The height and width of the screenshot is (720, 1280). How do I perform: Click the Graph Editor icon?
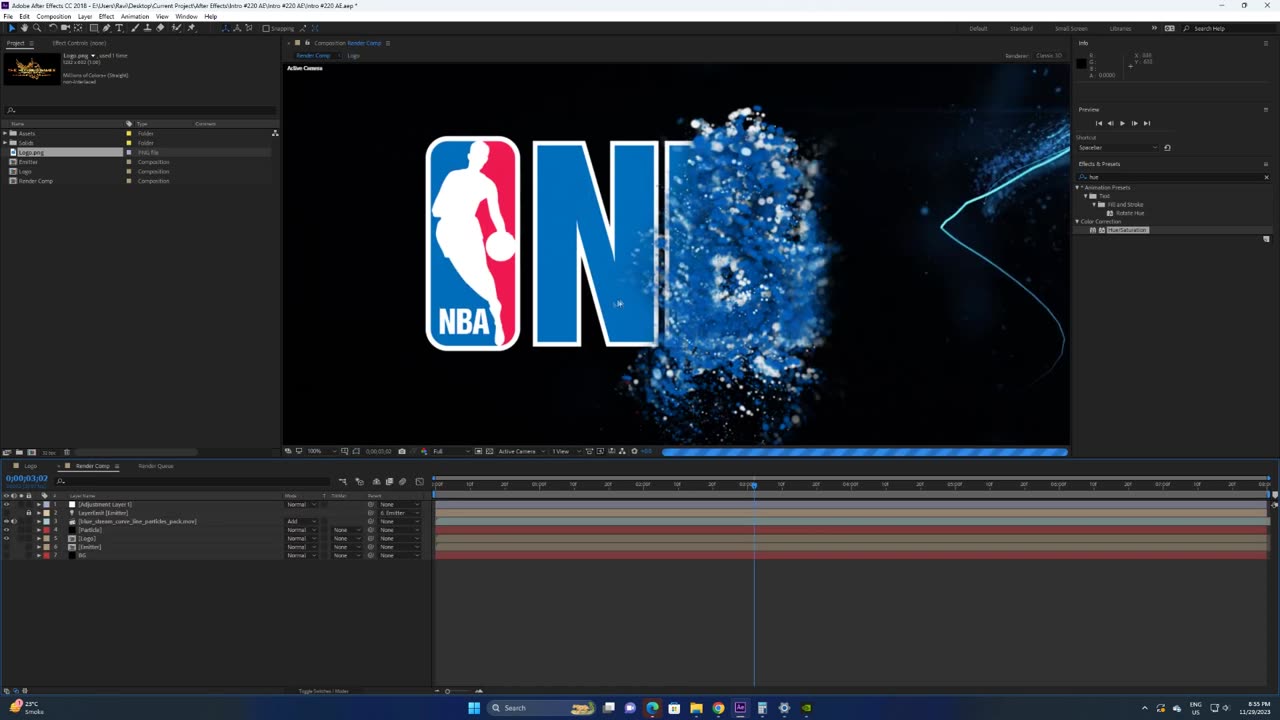click(x=419, y=482)
